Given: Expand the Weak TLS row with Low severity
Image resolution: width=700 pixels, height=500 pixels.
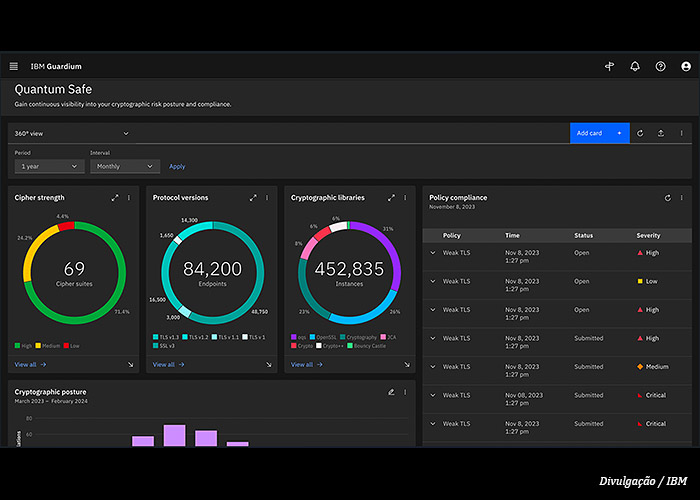Looking at the screenshot, I should (x=433, y=281).
